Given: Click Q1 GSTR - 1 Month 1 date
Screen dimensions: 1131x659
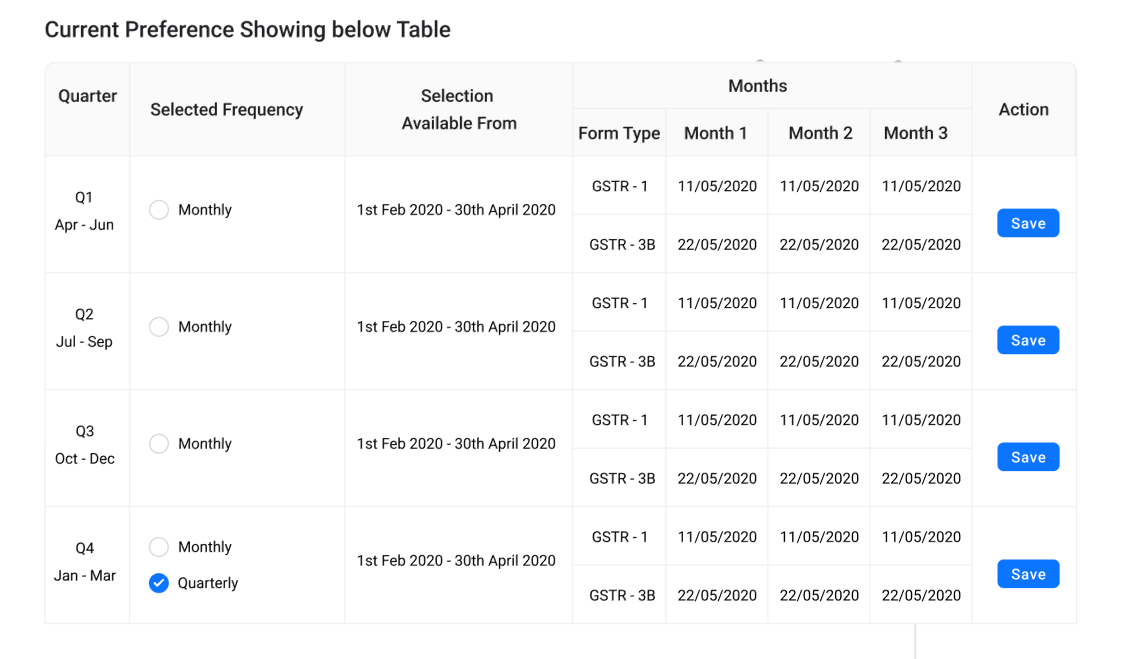Looking at the screenshot, I should (x=717, y=186).
